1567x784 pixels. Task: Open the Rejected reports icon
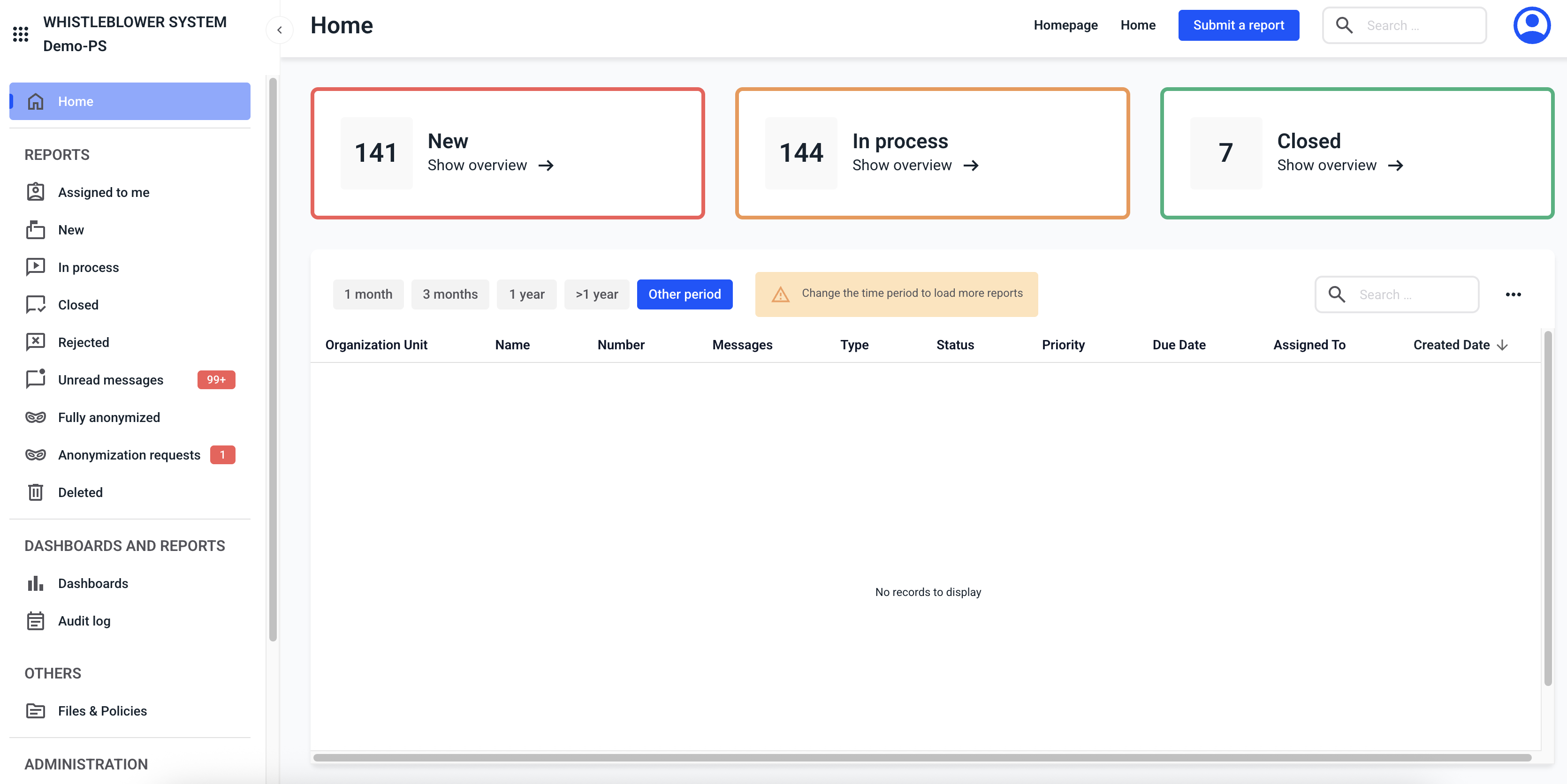click(35, 342)
